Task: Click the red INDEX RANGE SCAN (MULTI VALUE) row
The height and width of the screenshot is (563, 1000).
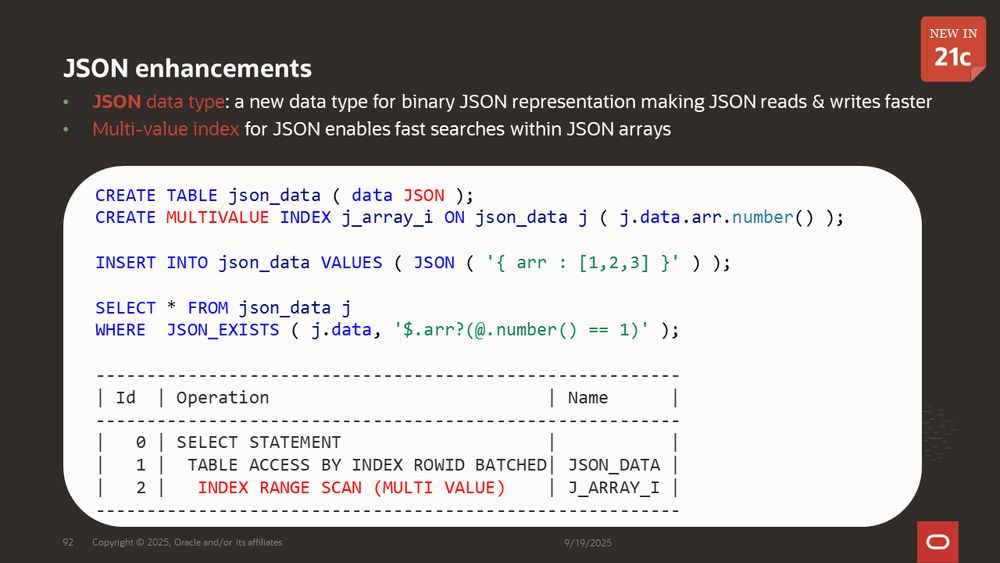Action: 386,488
